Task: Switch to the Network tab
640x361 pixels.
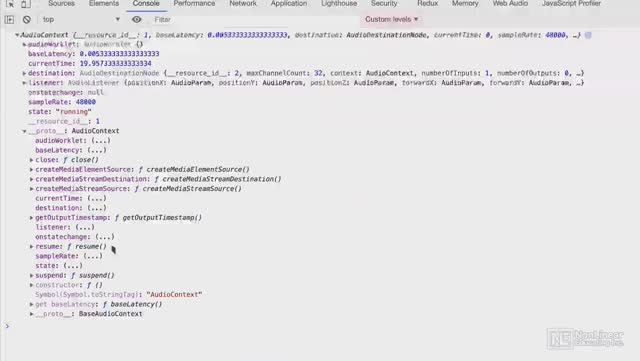Action: (242, 4)
